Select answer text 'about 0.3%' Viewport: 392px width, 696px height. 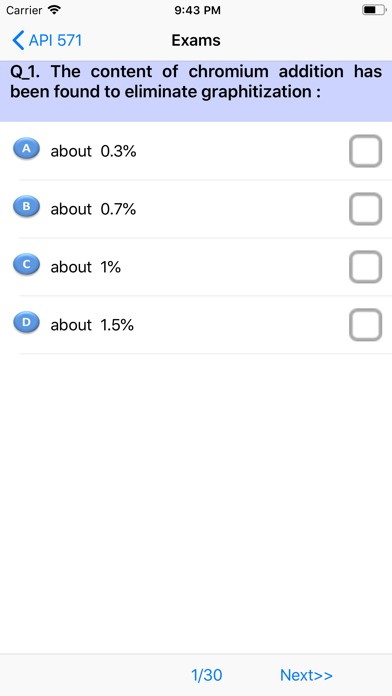tap(93, 151)
